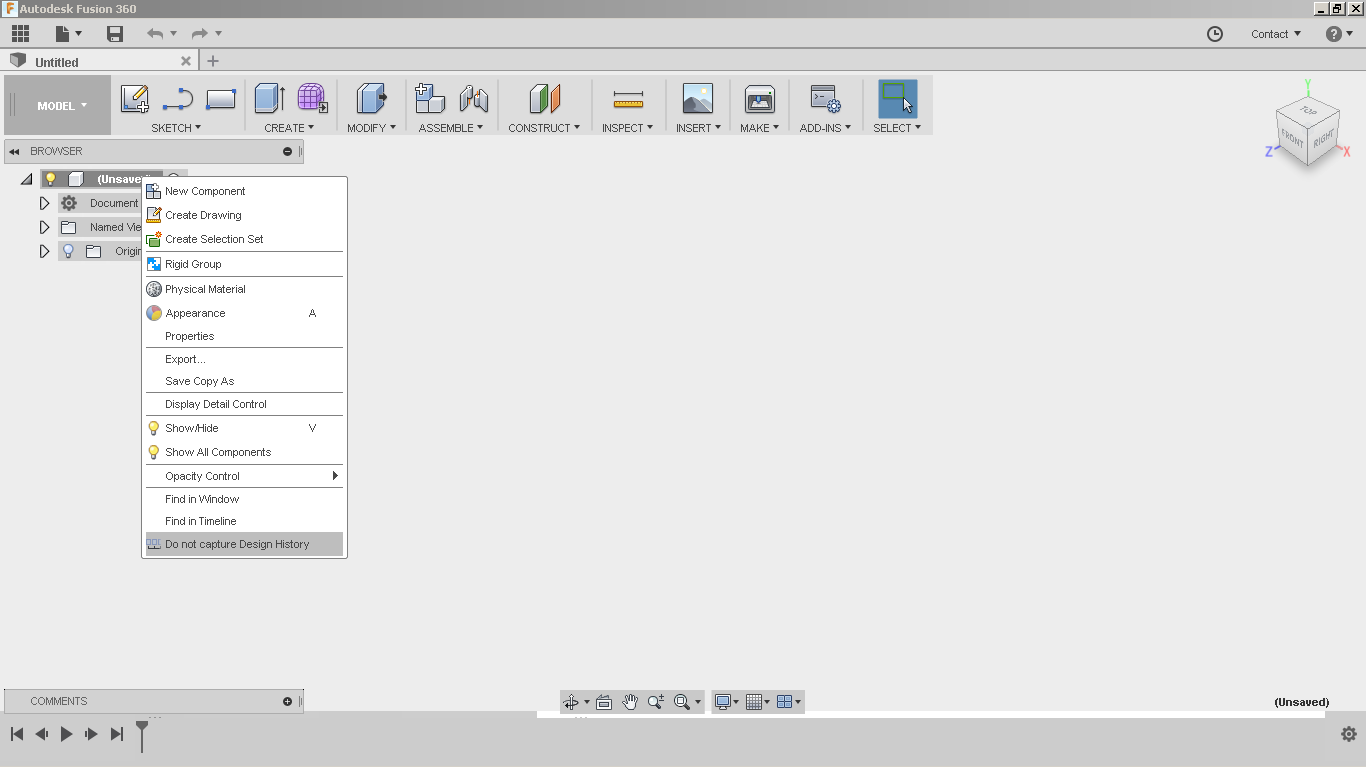
Task: Select the sketch Rectangle tool
Action: 221,99
